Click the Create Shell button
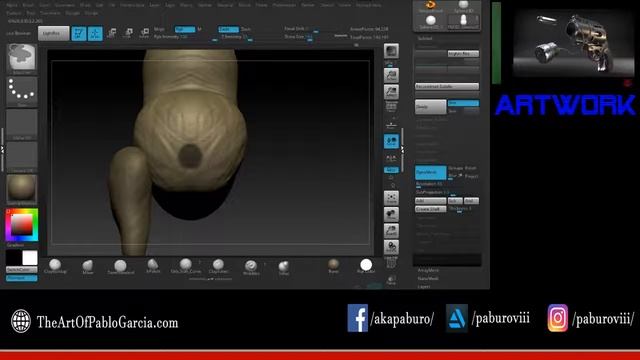 click(431, 209)
